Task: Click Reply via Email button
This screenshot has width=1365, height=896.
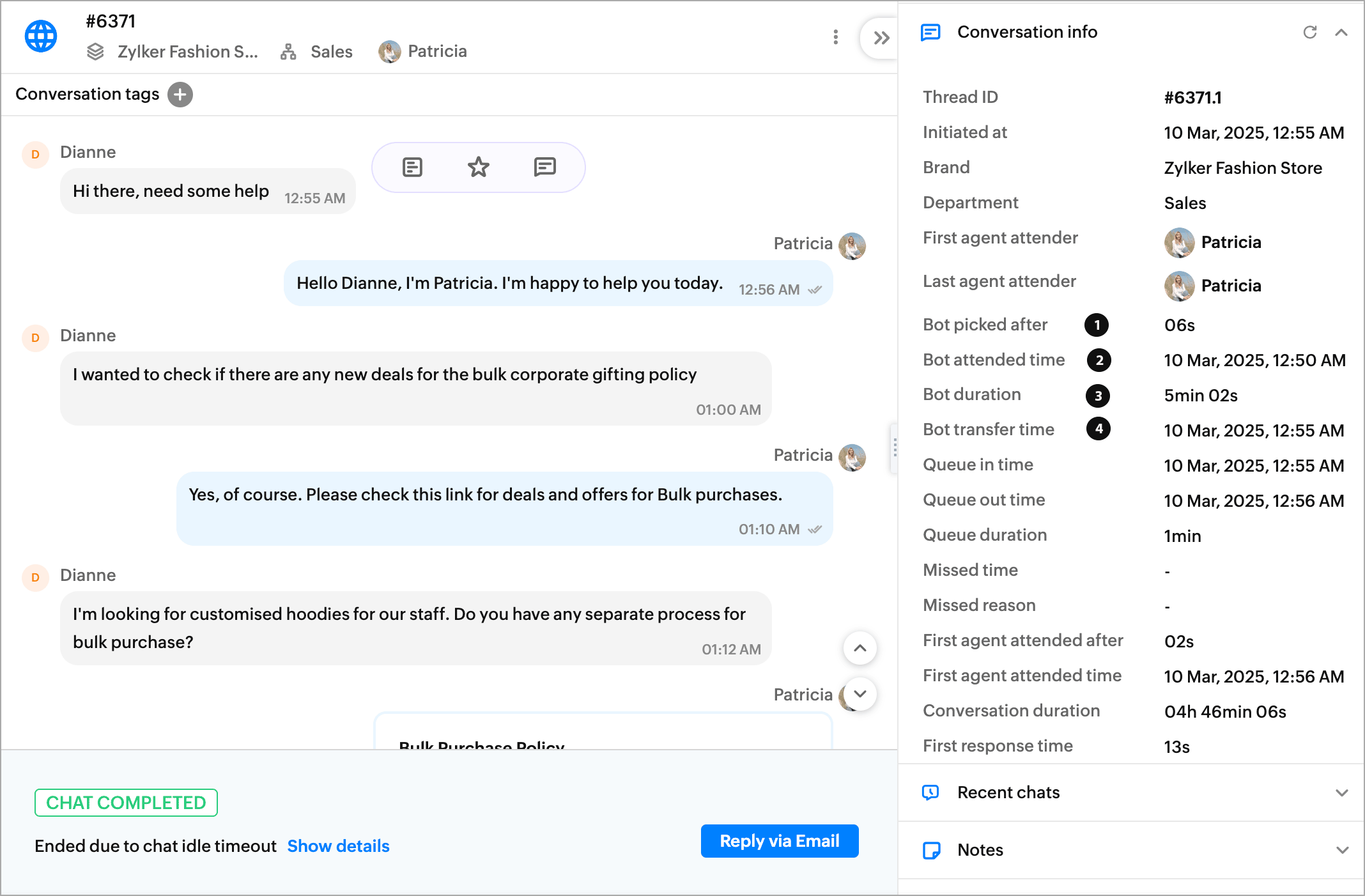Action: point(779,841)
